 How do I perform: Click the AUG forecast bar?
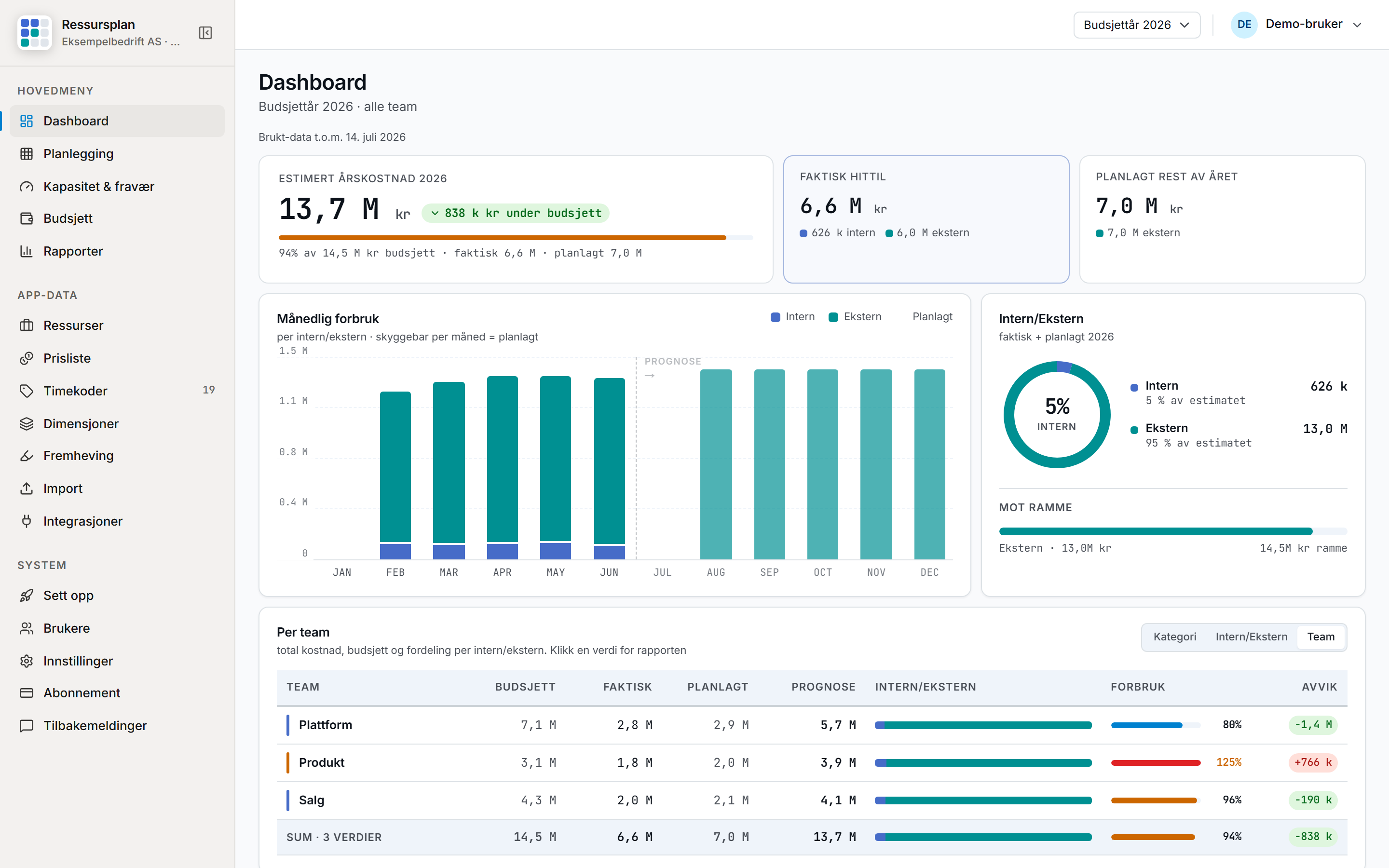point(716,464)
